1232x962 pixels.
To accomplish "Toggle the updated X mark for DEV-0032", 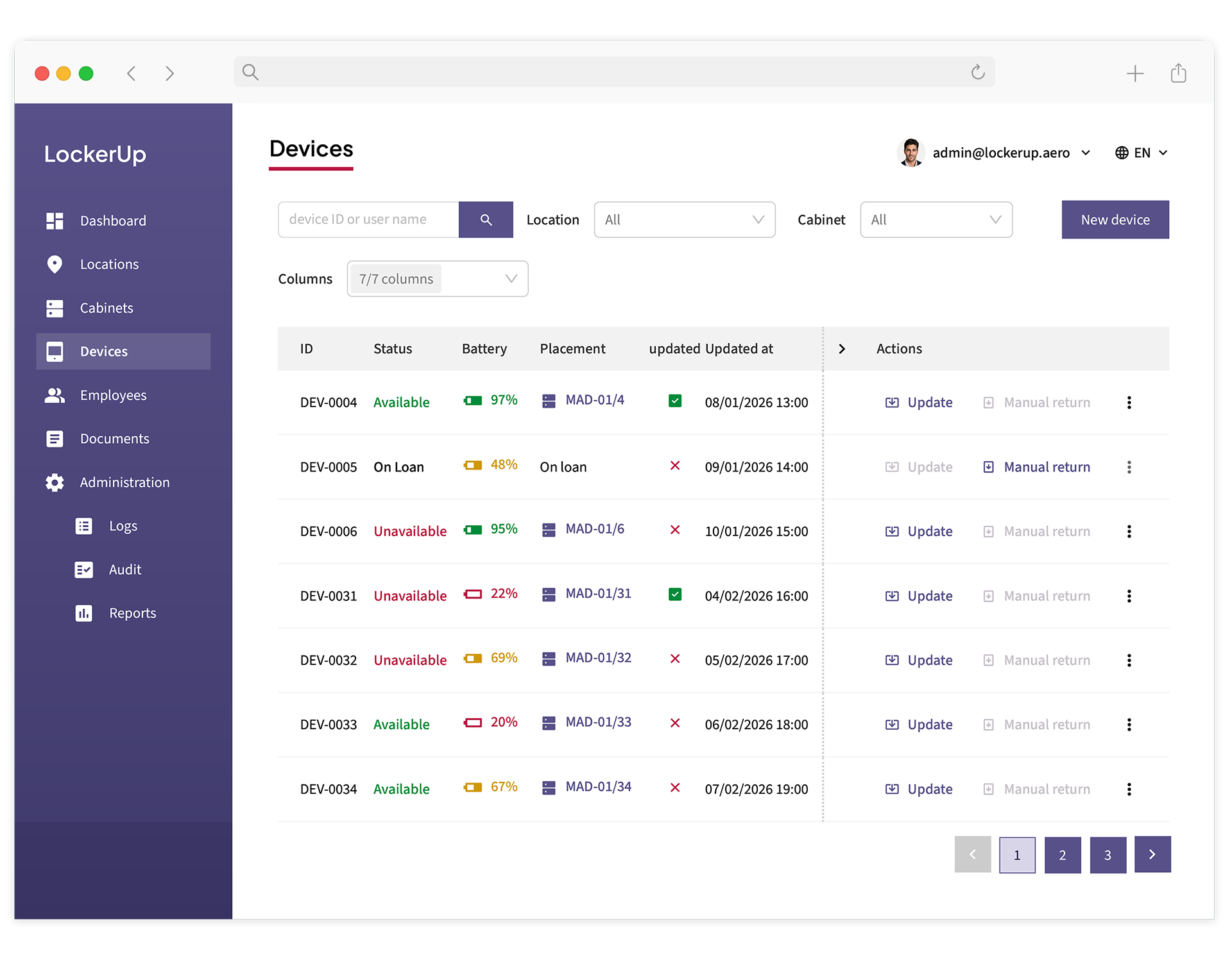I will click(675, 659).
